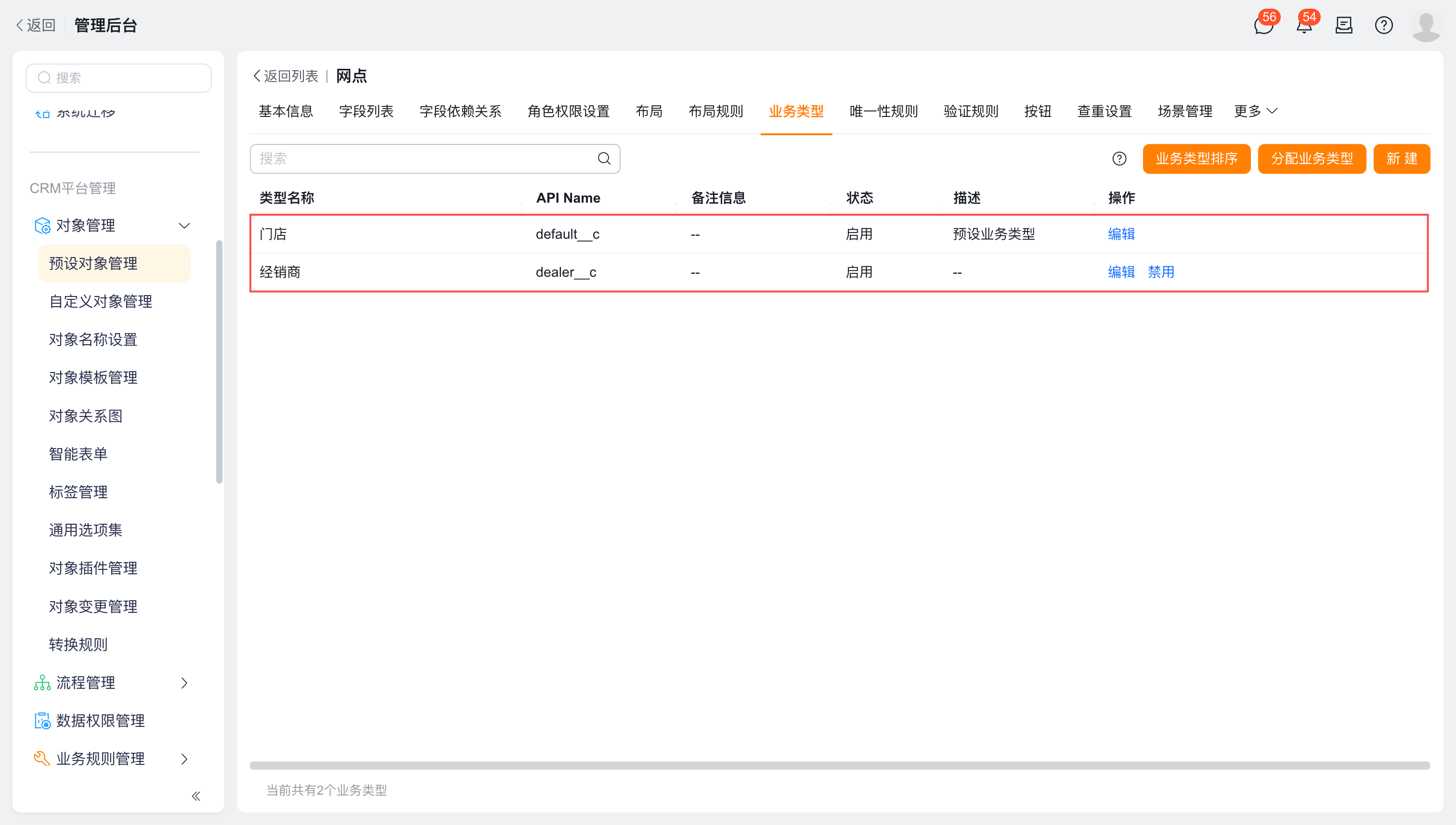The image size is (1456, 825).
Task: Collapse the 对象管理 section chevron
Action: [x=184, y=226]
